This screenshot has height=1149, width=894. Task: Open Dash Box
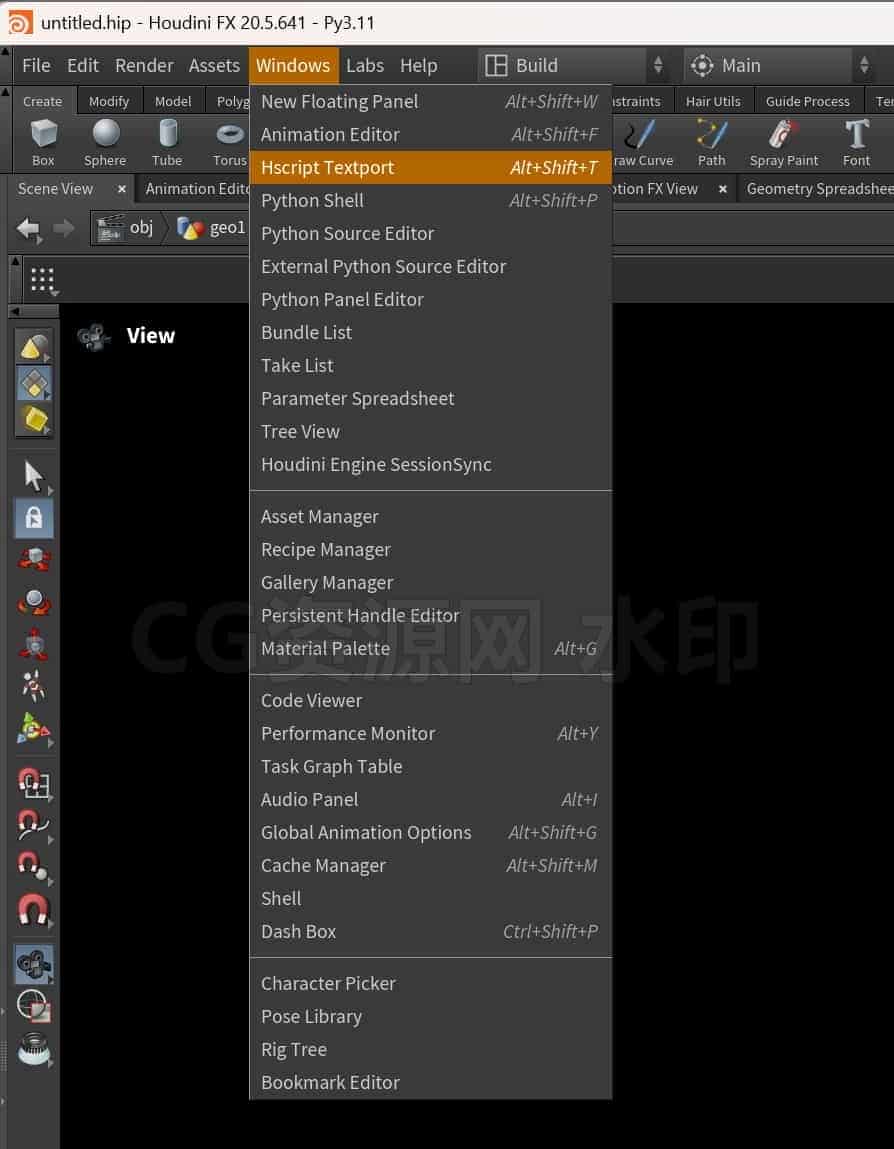pos(431,931)
